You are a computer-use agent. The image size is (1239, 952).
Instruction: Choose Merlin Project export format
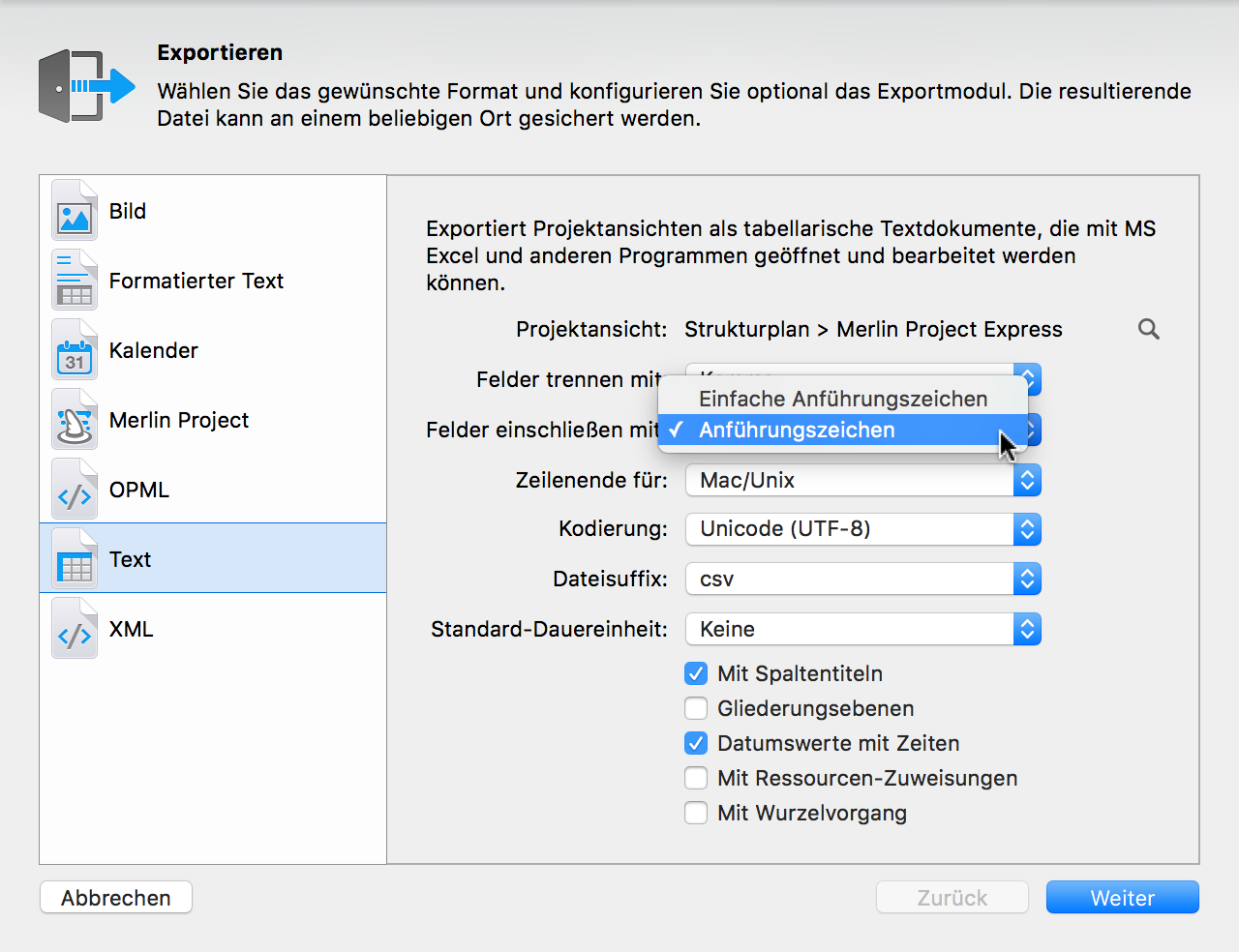pyautogui.click(x=213, y=420)
